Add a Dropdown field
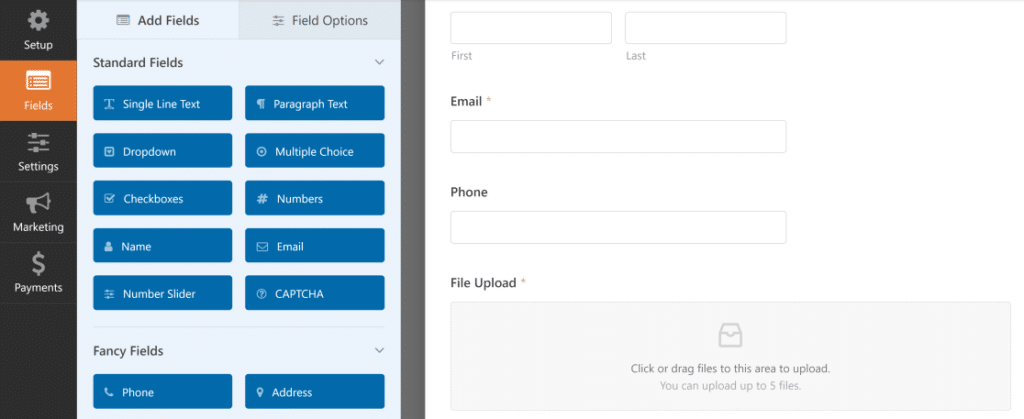Image resolution: width=1024 pixels, height=419 pixels. pyautogui.click(x=162, y=152)
